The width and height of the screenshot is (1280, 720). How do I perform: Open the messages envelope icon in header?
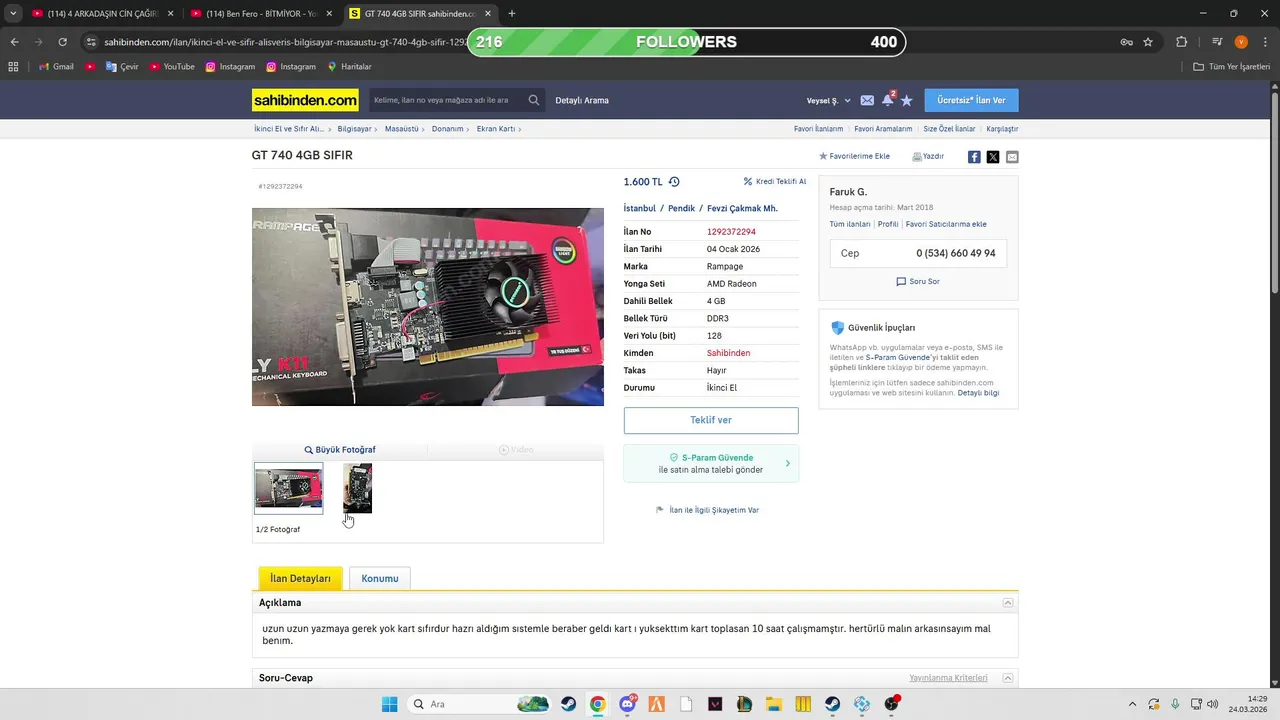(x=867, y=100)
